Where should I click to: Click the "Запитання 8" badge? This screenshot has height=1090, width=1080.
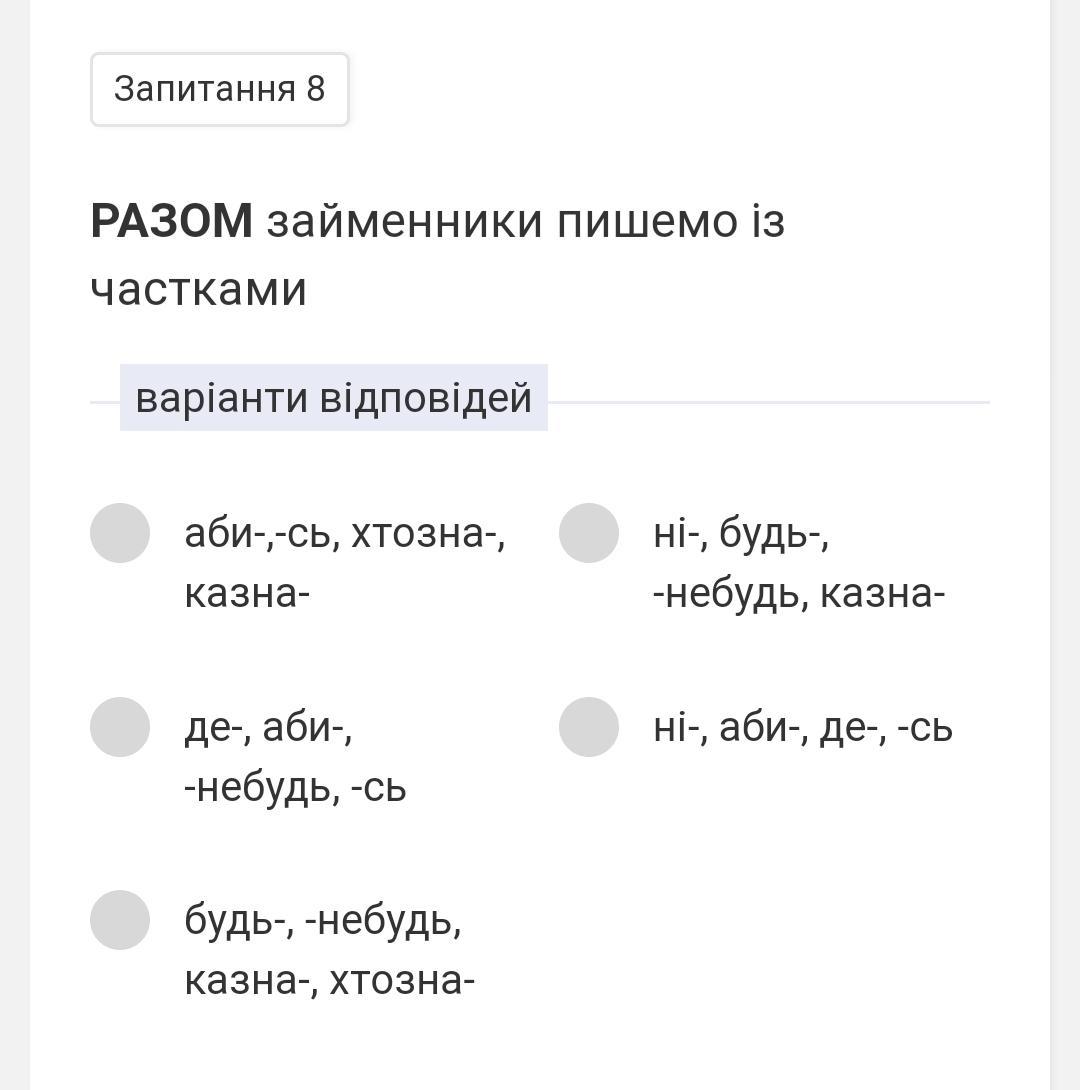[x=220, y=89]
